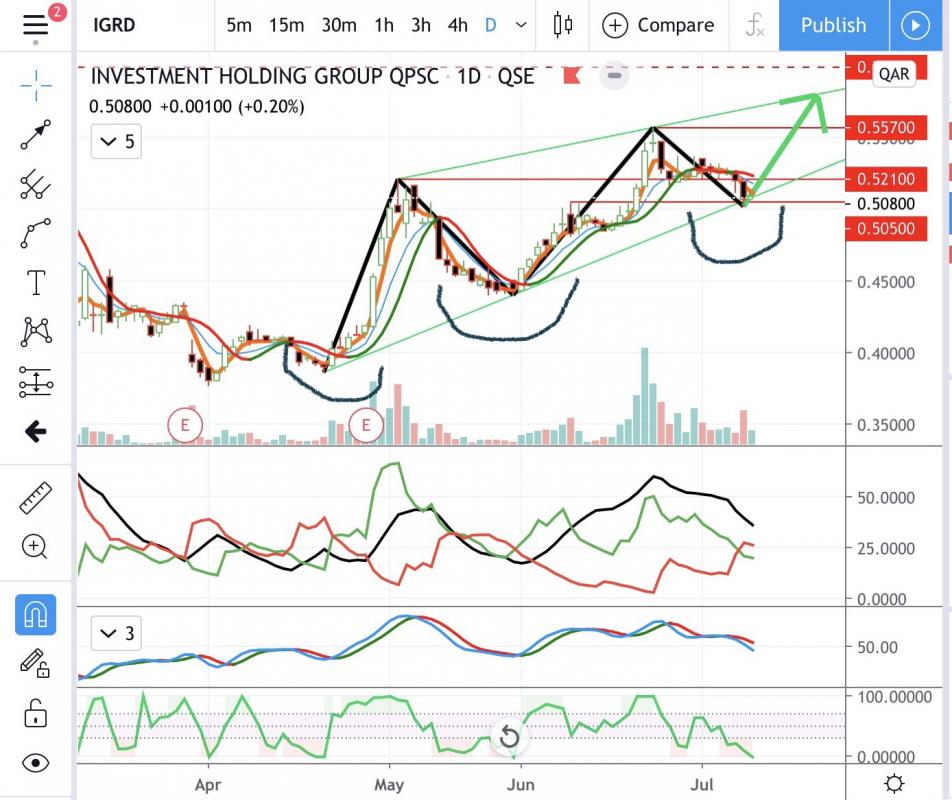Select the 15m timeframe

[285, 25]
